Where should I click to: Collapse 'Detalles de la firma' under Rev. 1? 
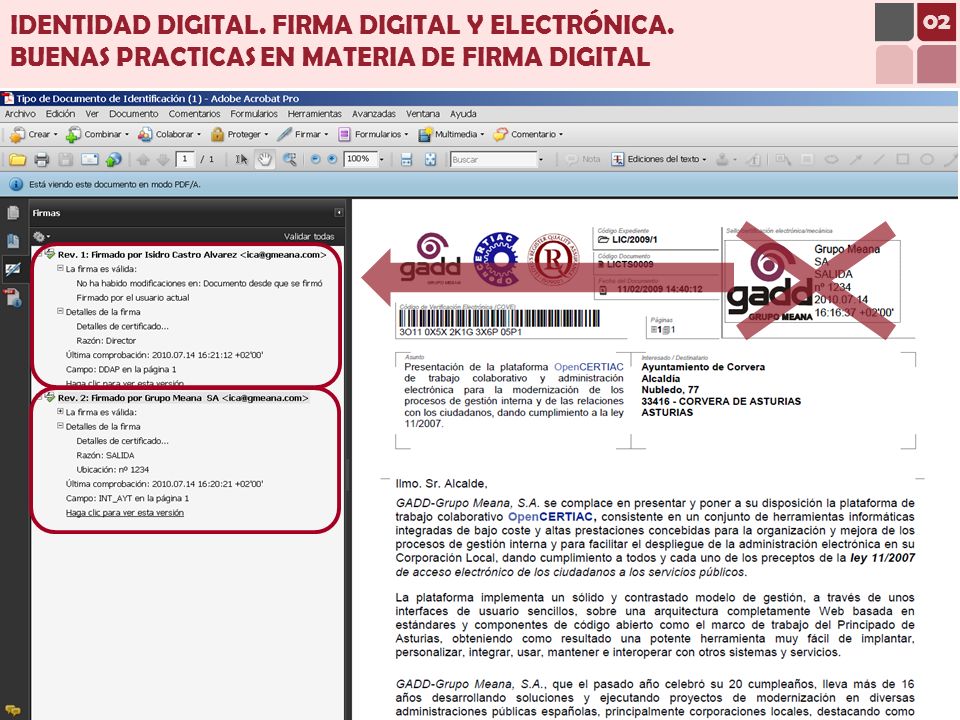(60, 311)
